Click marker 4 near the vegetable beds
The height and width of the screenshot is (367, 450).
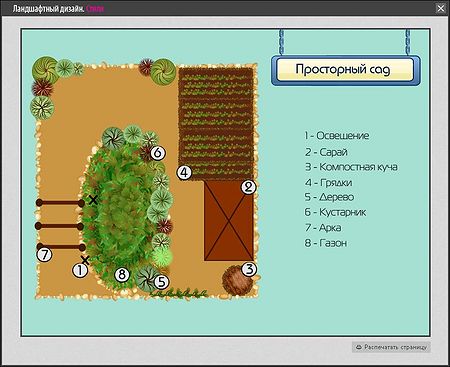tap(184, 173)
